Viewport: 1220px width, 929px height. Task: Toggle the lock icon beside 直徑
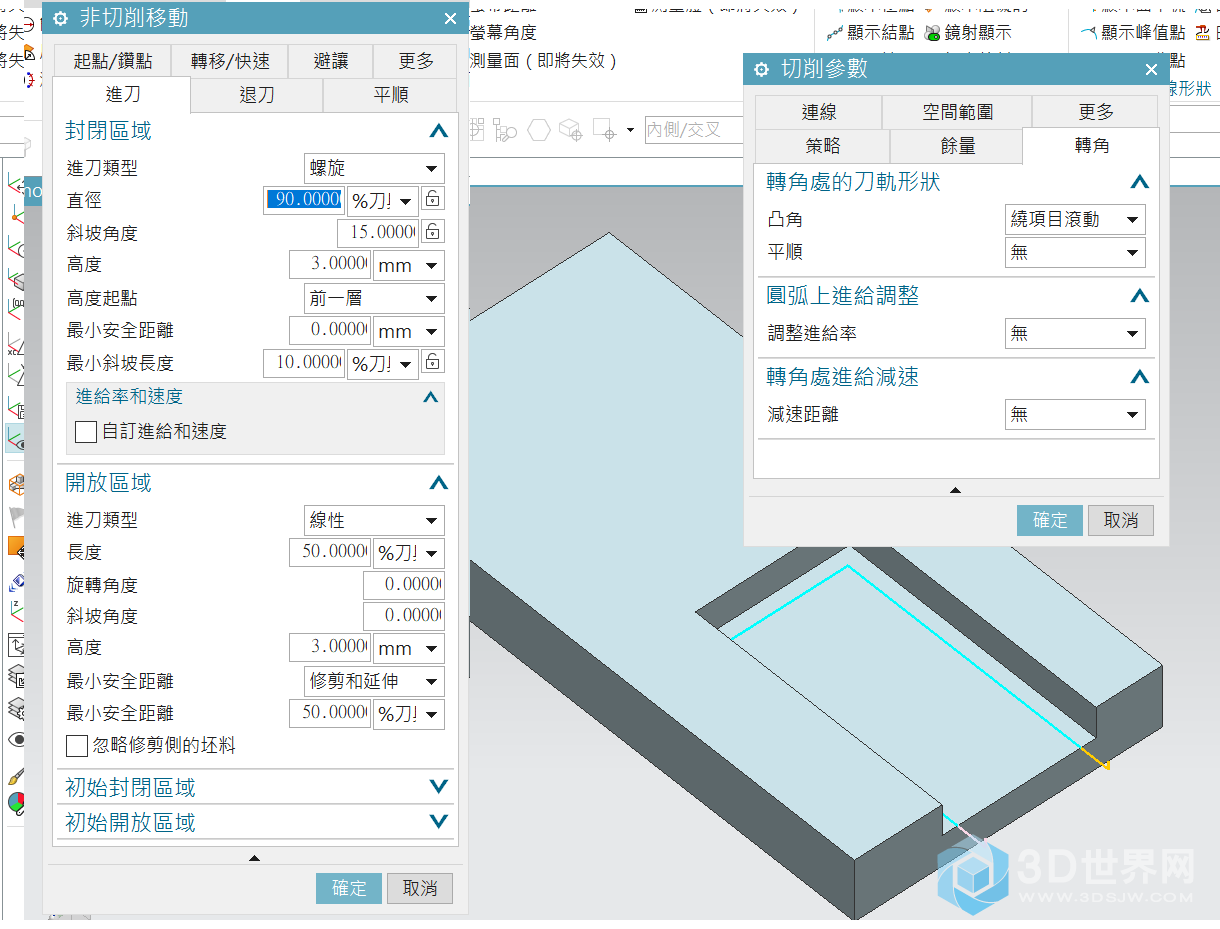pyautogui.click(x=432, y=199)
